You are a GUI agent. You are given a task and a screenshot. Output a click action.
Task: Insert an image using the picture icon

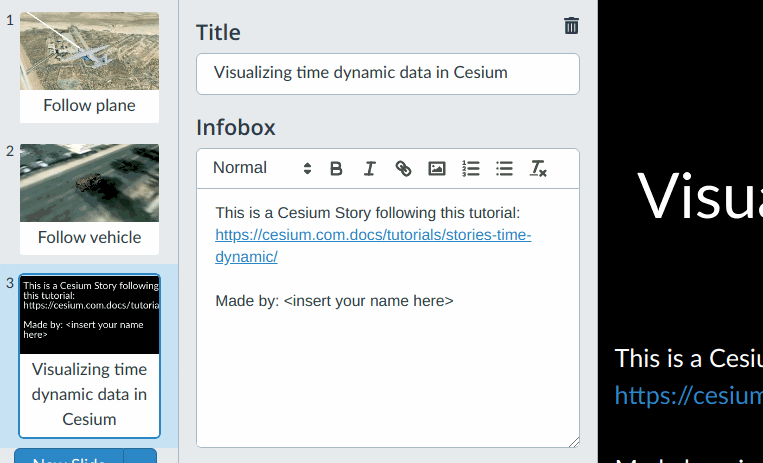pyautogui.click(x=437, y=169)
